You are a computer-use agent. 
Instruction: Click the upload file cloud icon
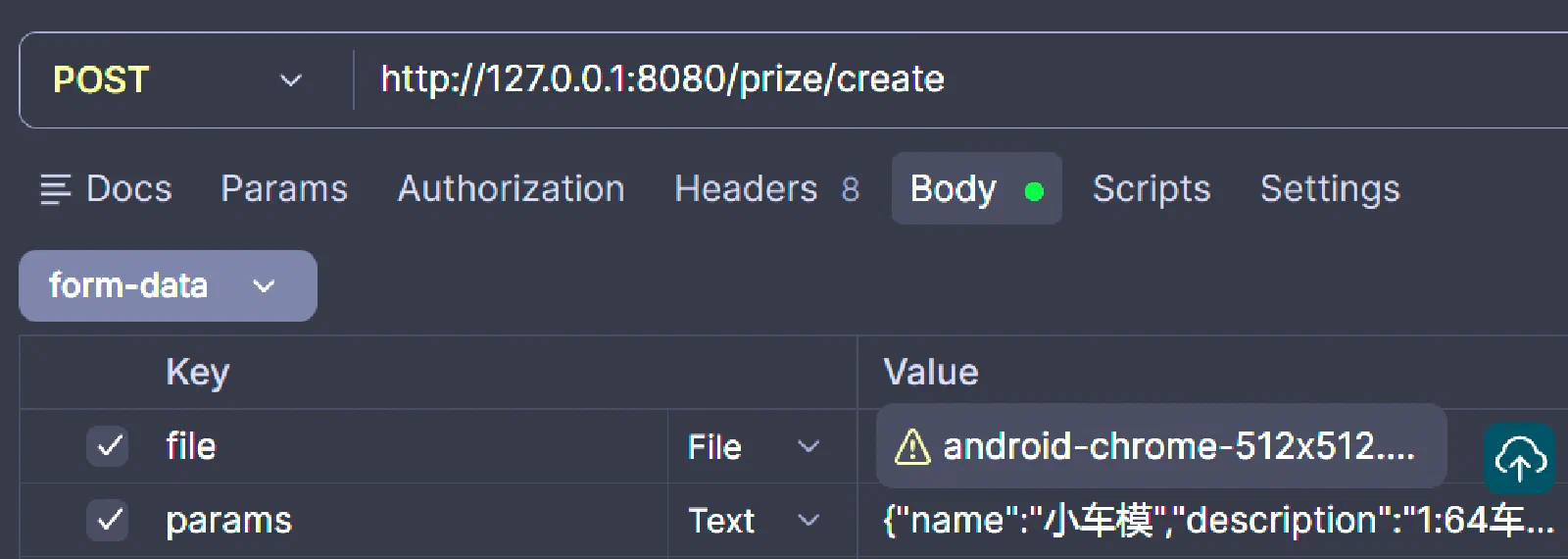pos(1520,458)
